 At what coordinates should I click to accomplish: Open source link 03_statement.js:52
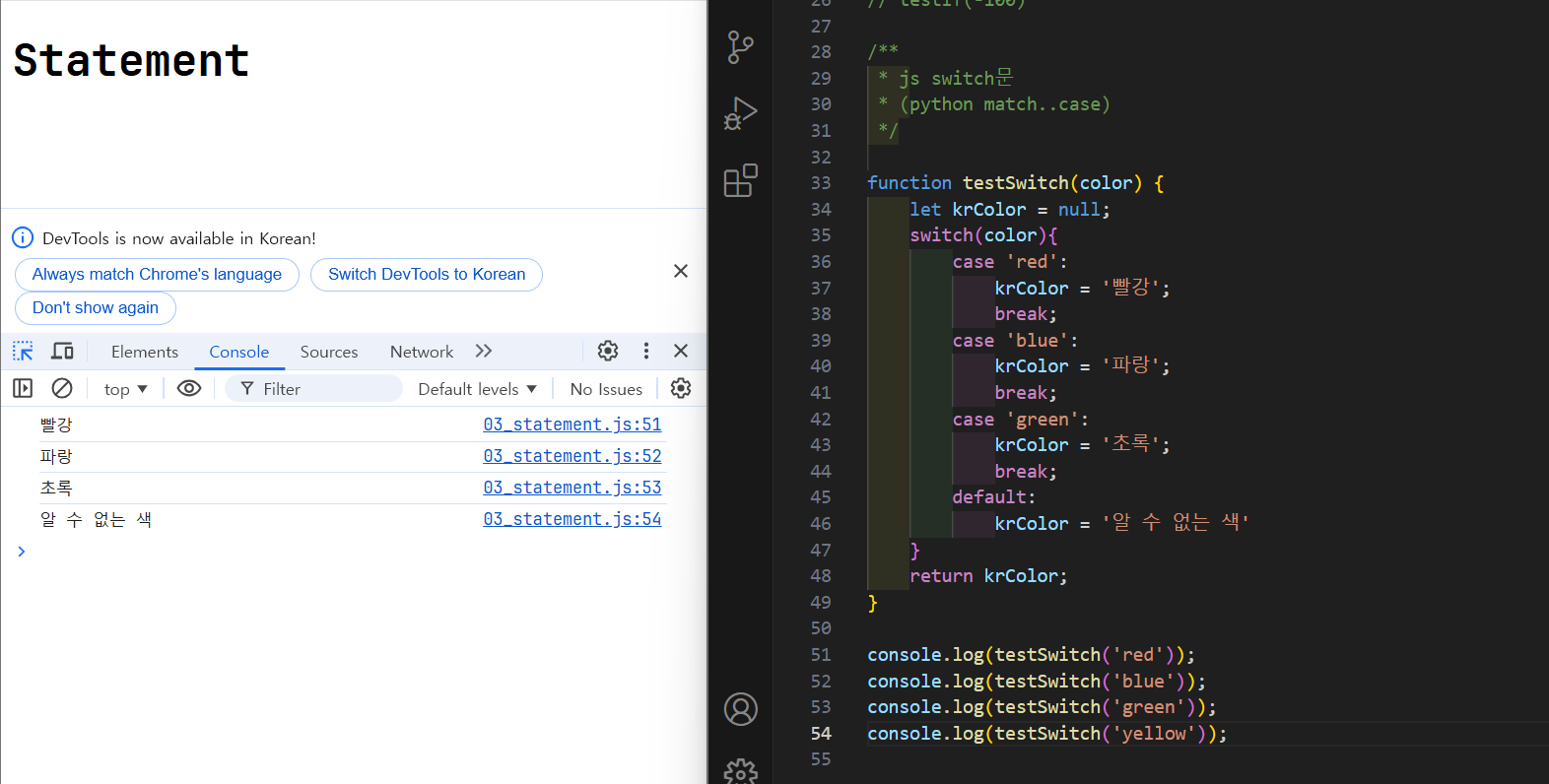tap(572, 456)
